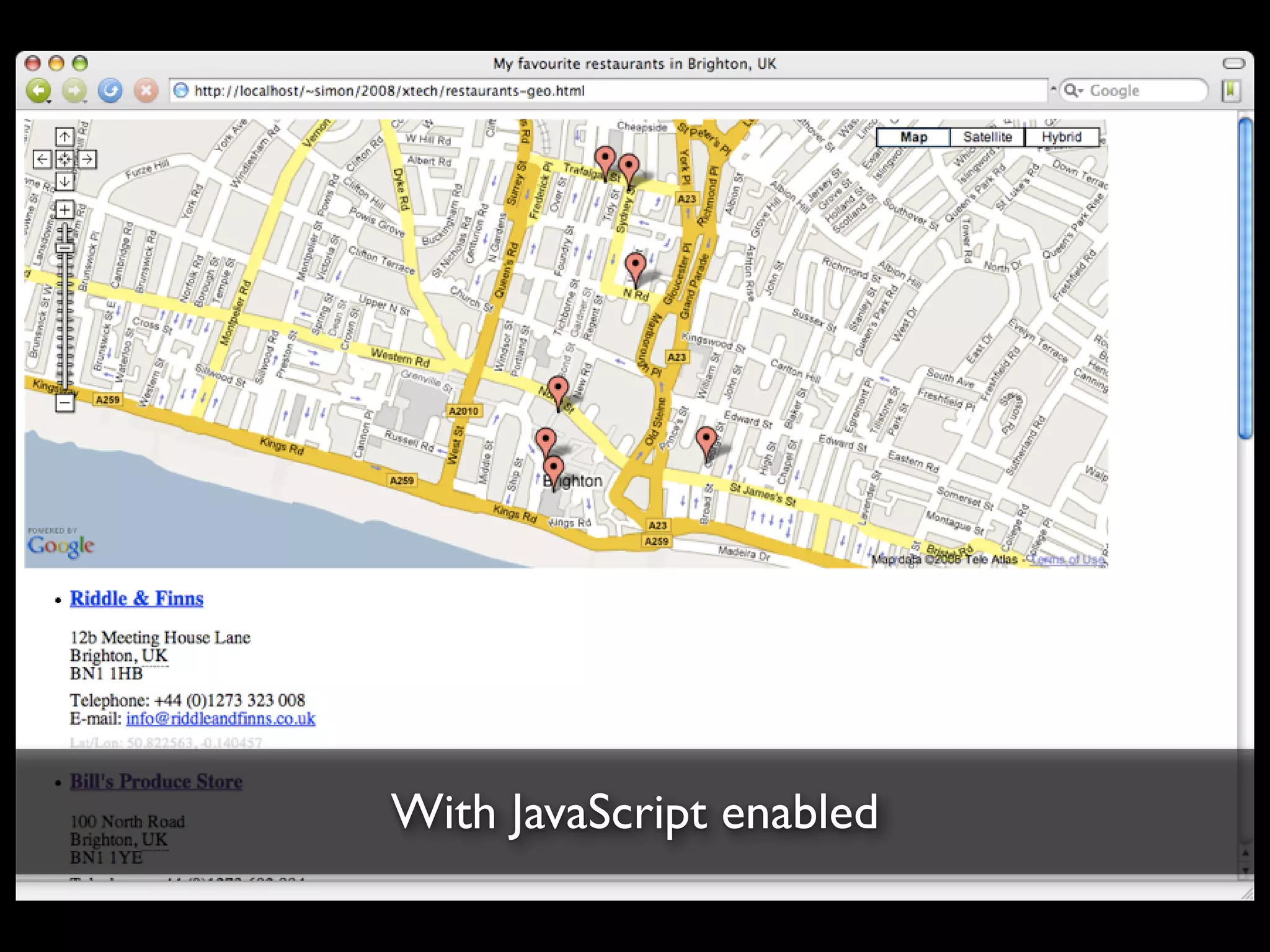Switch map to Hybrid view
1270x952 pixels.
click(x=1061, y=137)
